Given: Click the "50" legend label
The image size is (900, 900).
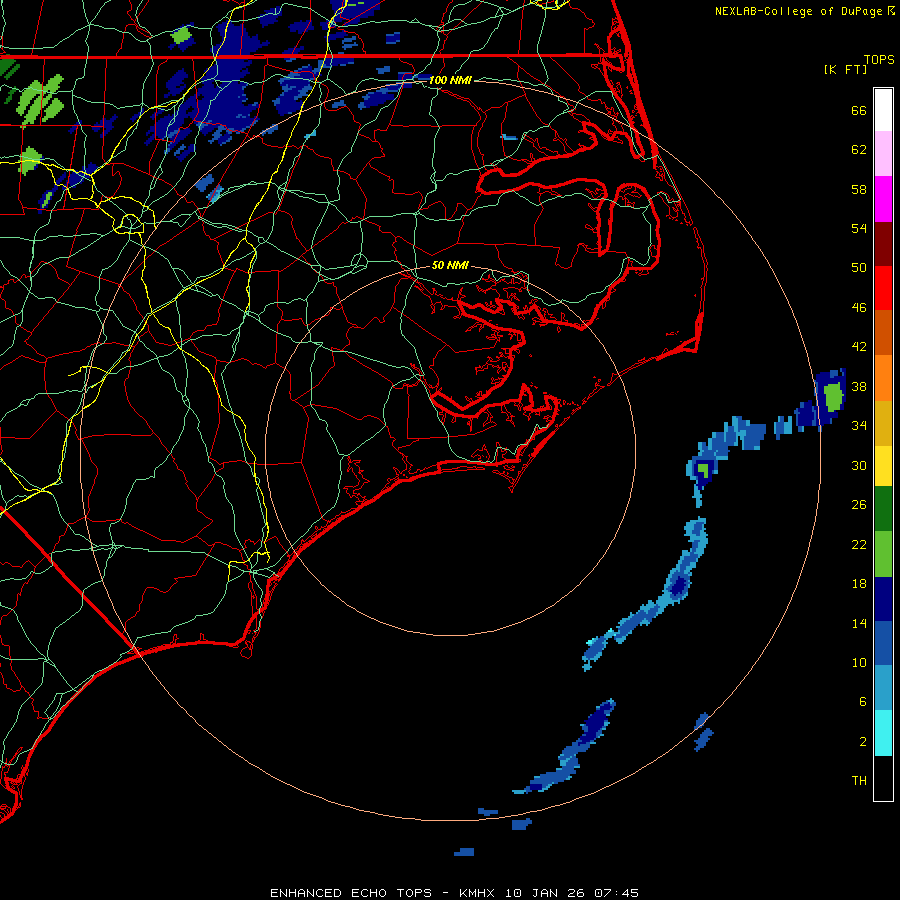Looking at the screenshot, I should point(859,268).
